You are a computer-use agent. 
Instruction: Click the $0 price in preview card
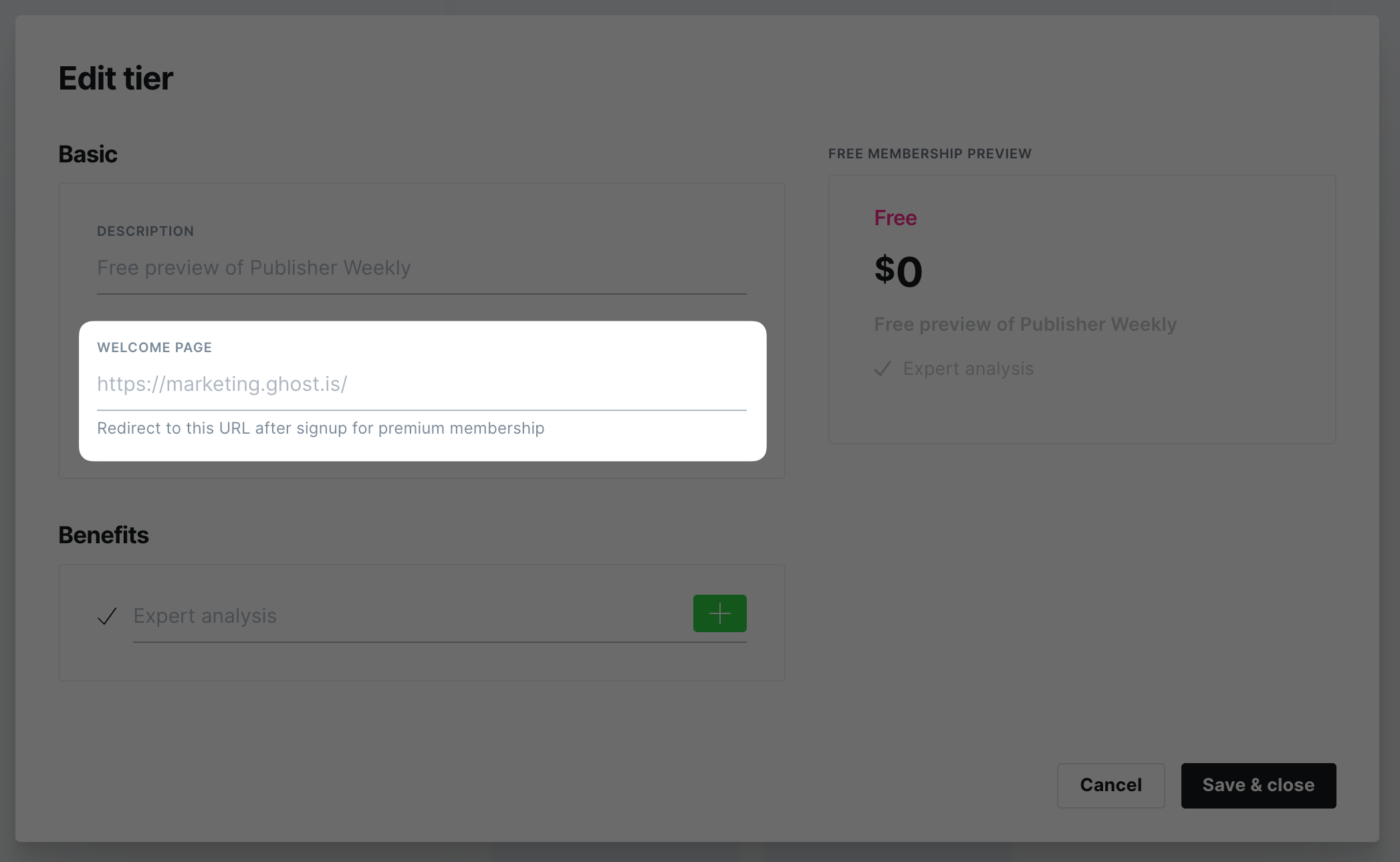tap(898, 271)
